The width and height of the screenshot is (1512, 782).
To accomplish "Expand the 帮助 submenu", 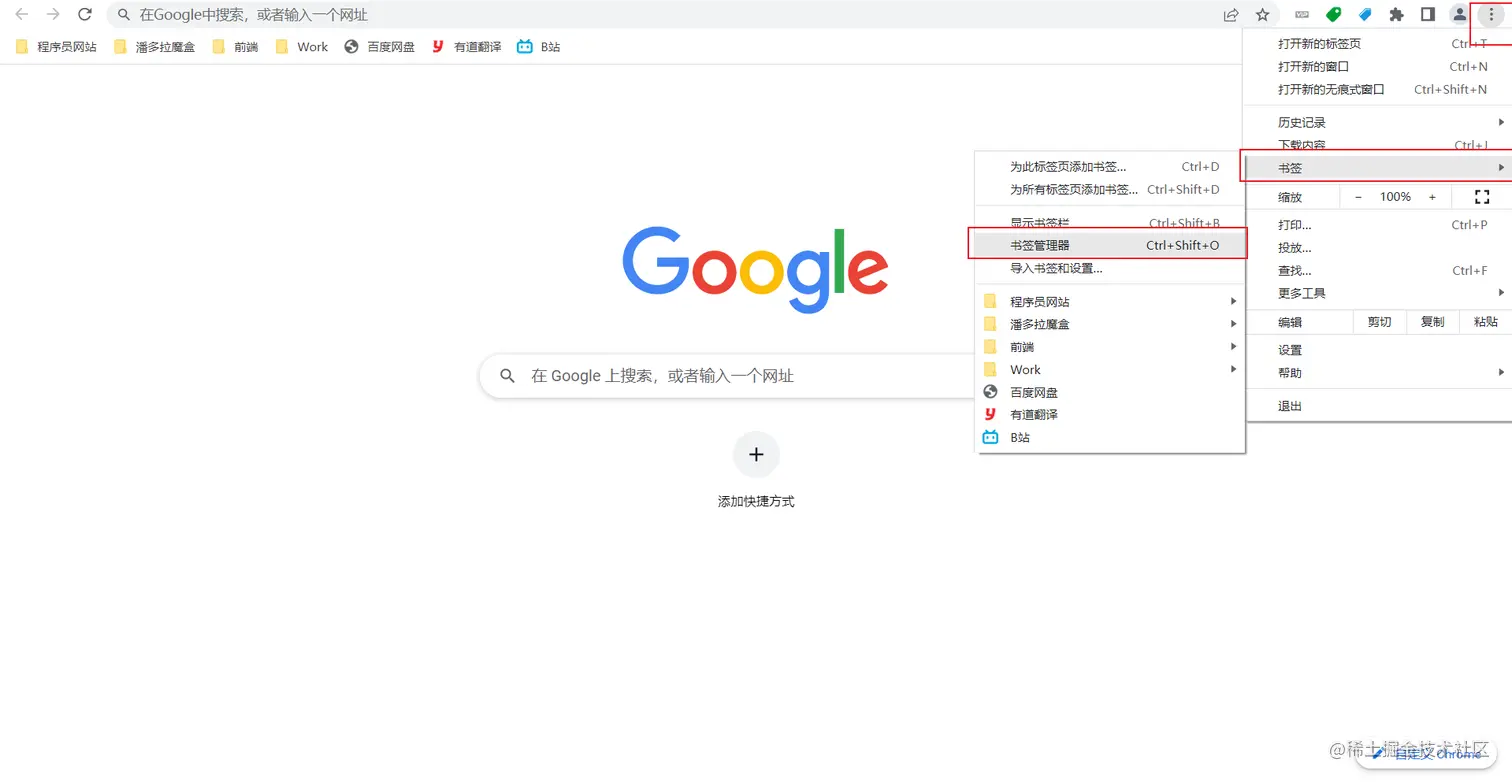I will click(x=1379, y=373).
